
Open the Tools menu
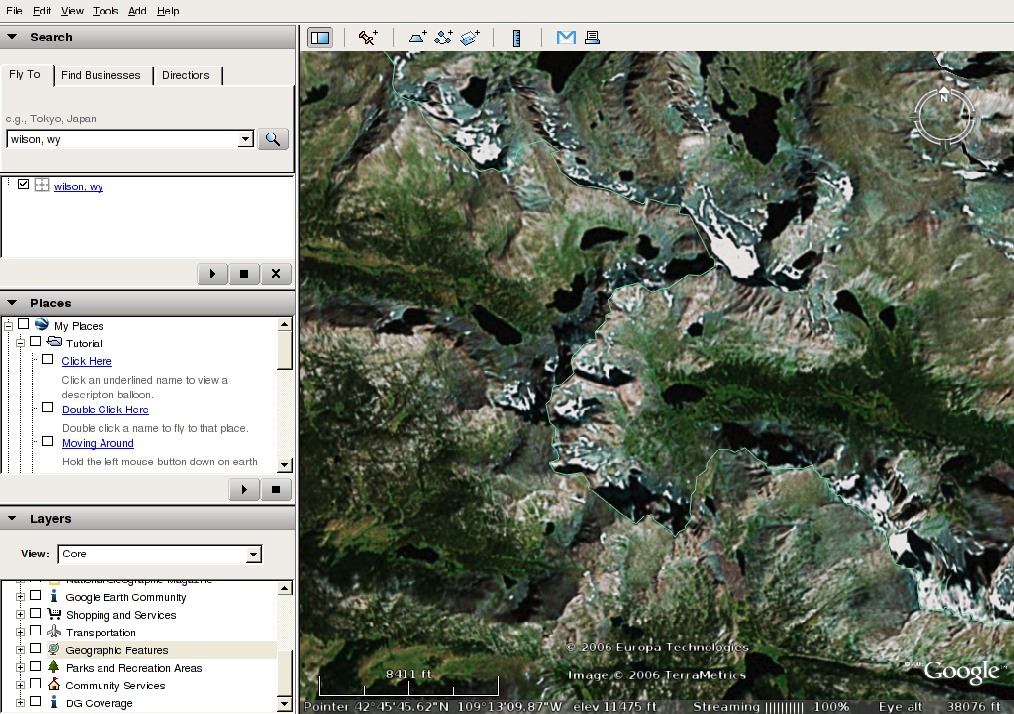tap(105, 10)
